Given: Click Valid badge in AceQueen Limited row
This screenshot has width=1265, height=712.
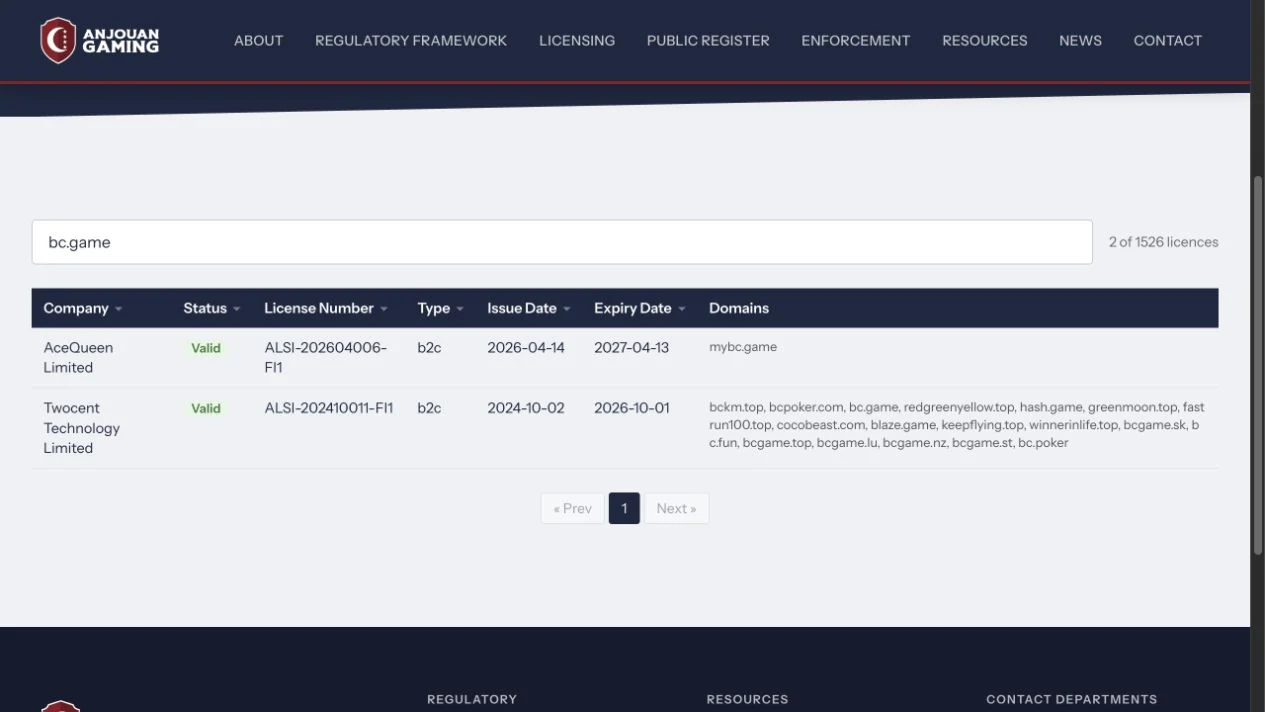Looking at the screenshot, I should 206,348.
